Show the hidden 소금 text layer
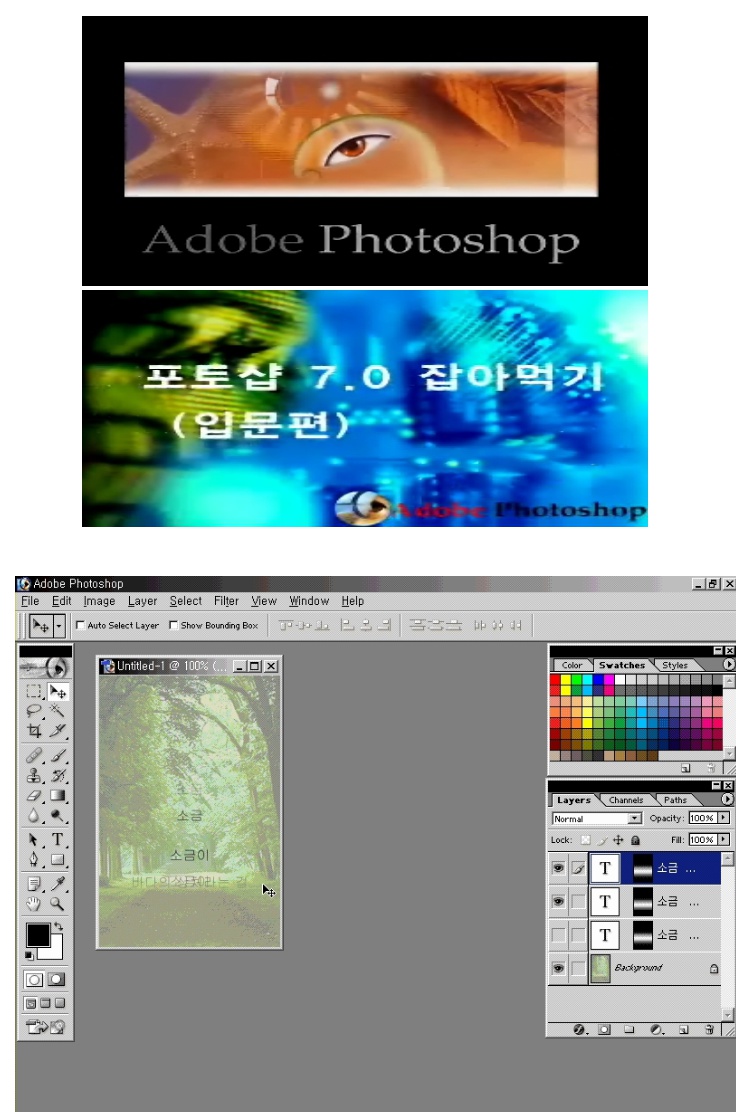The height and width of the screenshot is (1112, 736). [558, 935]
